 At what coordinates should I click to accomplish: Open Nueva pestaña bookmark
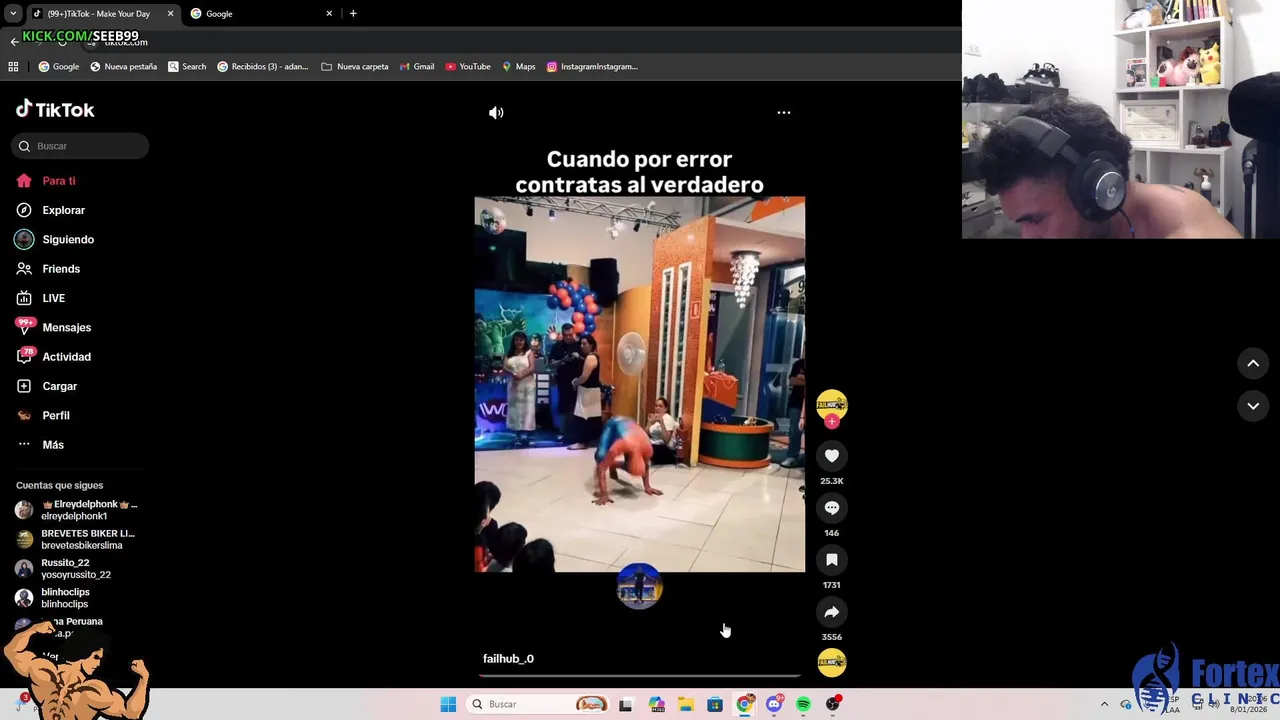124,67
